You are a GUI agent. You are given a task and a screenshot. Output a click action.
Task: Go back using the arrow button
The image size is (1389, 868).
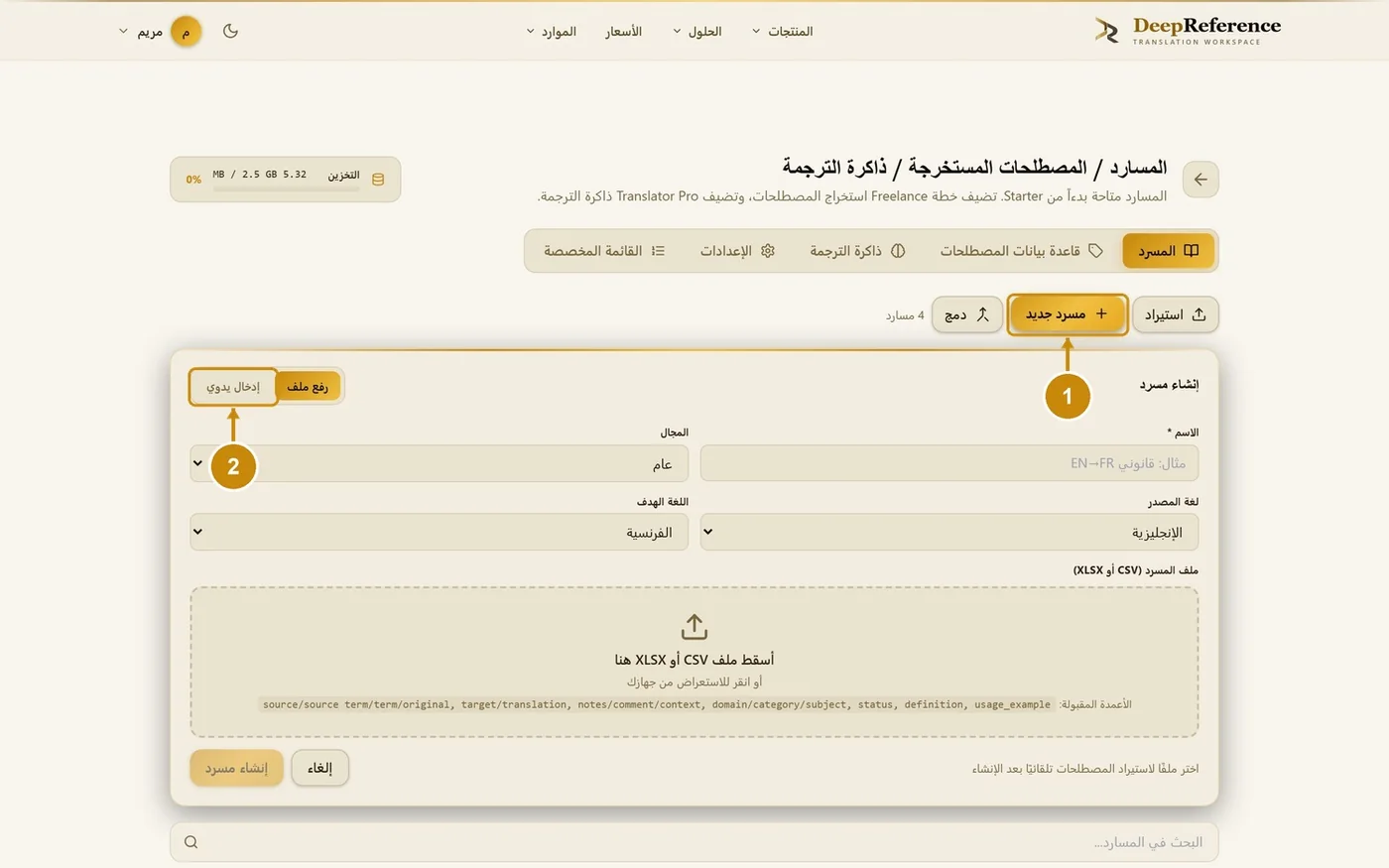pos(1200,180)
